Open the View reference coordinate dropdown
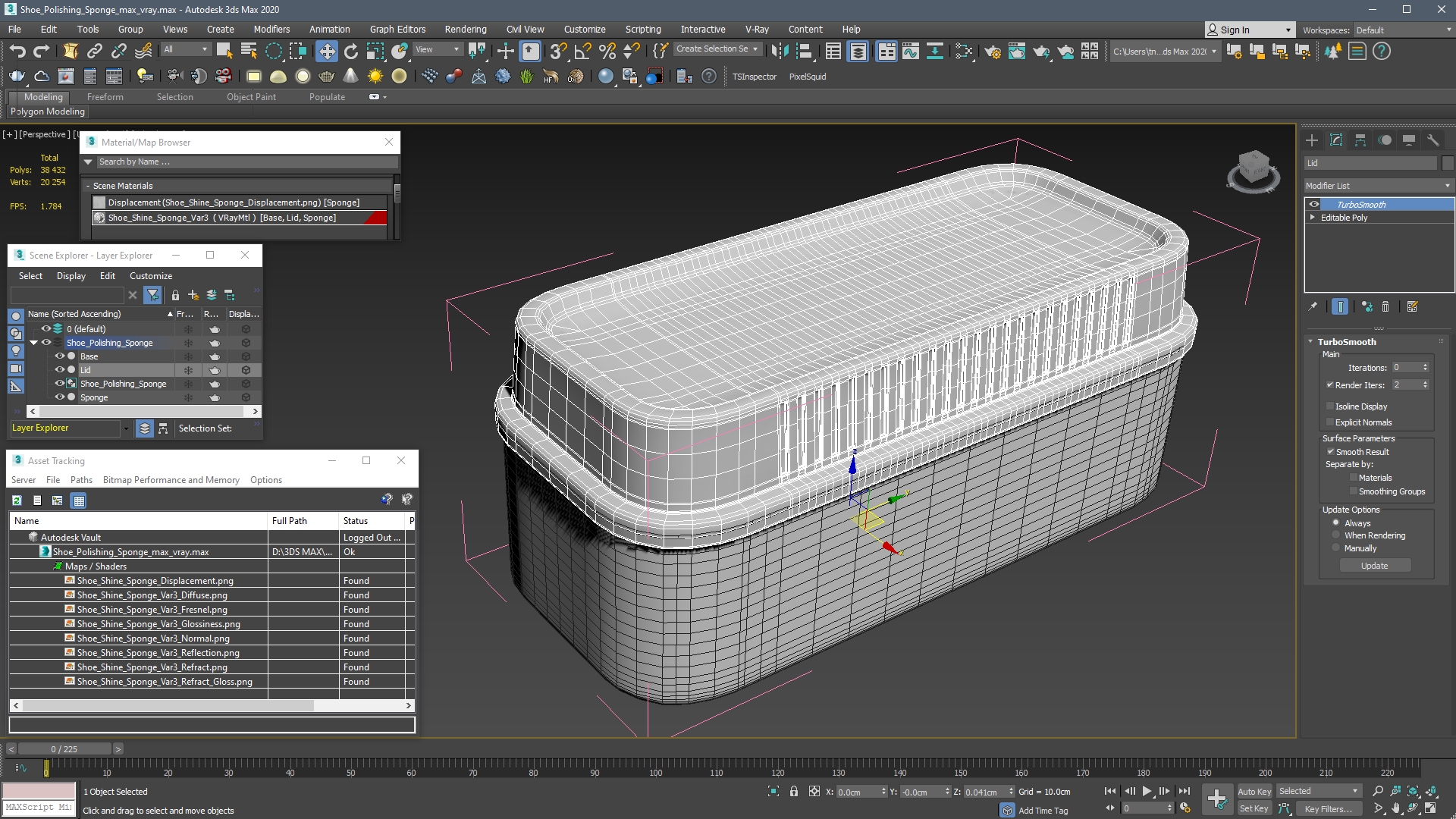 pyautogui.click(x=438, y=49)
